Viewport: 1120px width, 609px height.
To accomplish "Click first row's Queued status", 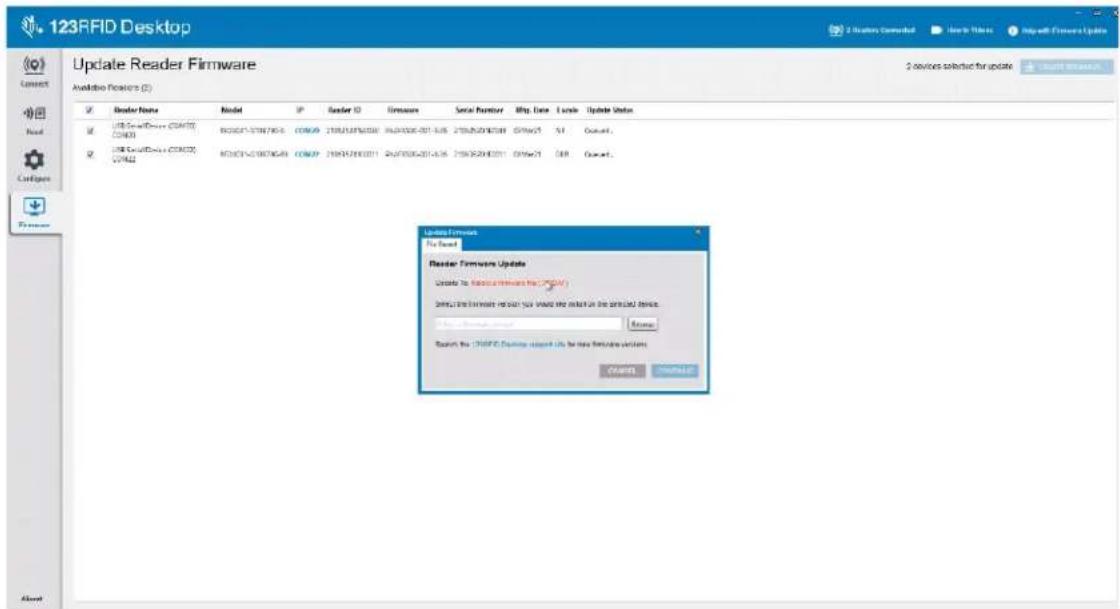I will 598,131.
